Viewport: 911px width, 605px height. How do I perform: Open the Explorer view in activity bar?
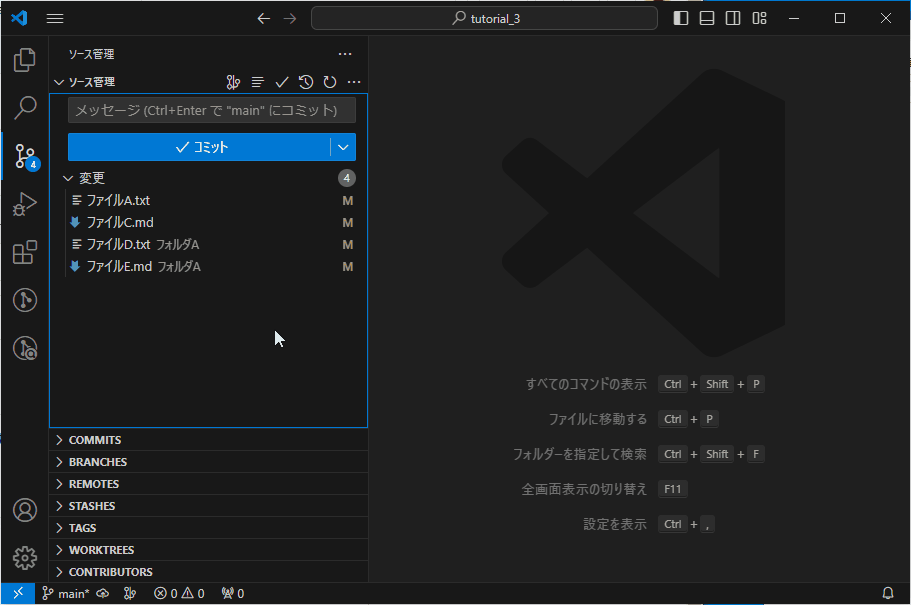coord(24,60)
